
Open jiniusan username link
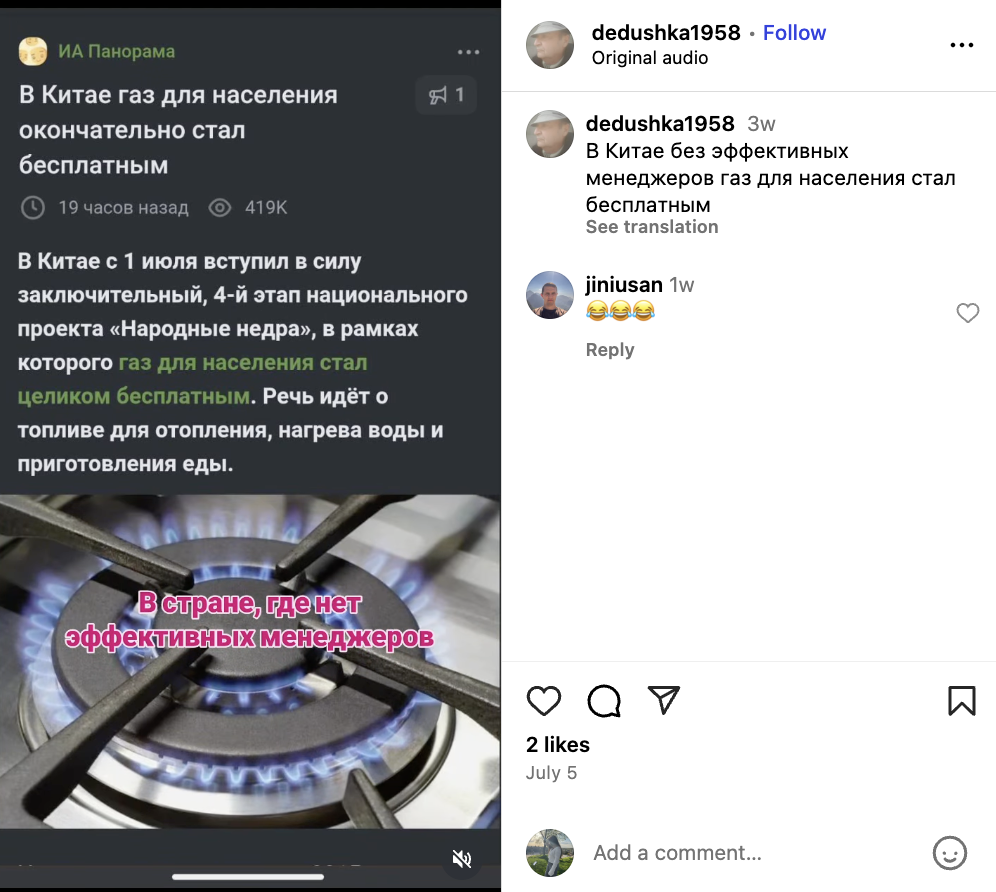point(624,285)
